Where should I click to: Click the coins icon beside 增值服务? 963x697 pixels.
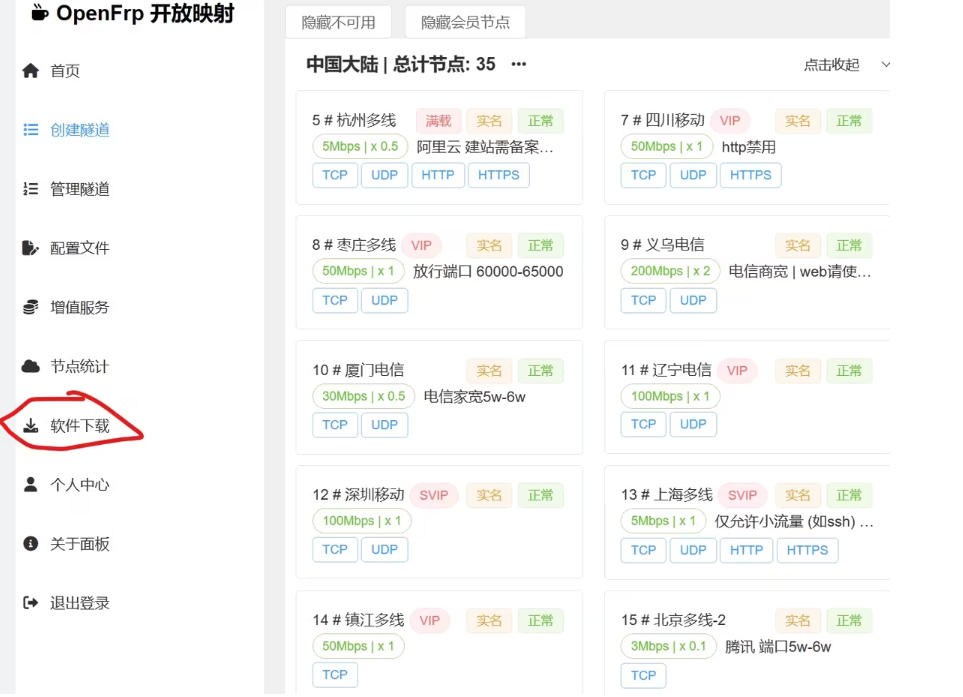(31, 307)
